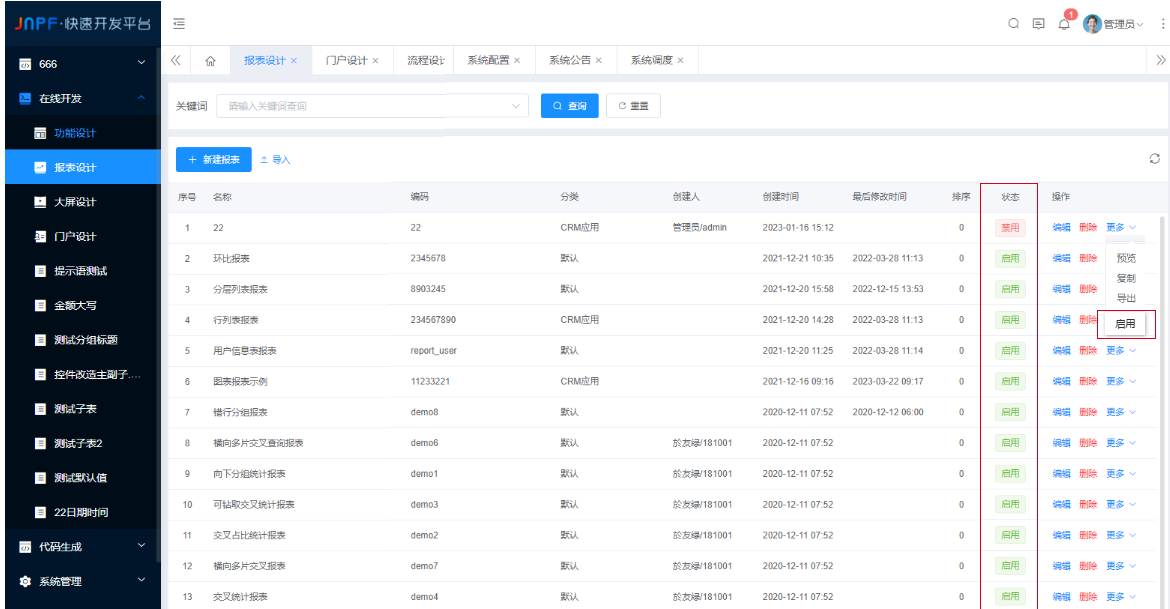Choose 复制 from the more menu
The image size is (1170, 609).
coord(1126,278)
